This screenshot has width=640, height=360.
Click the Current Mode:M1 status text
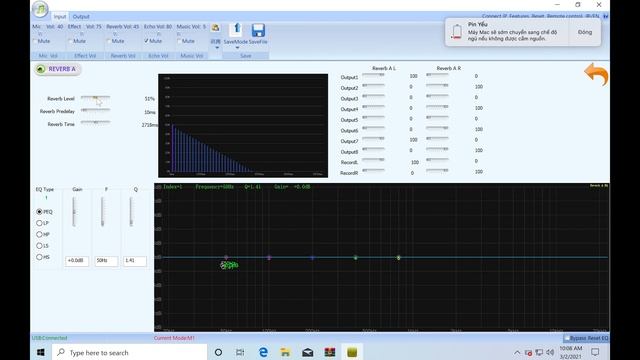click(x=174, y=338)
